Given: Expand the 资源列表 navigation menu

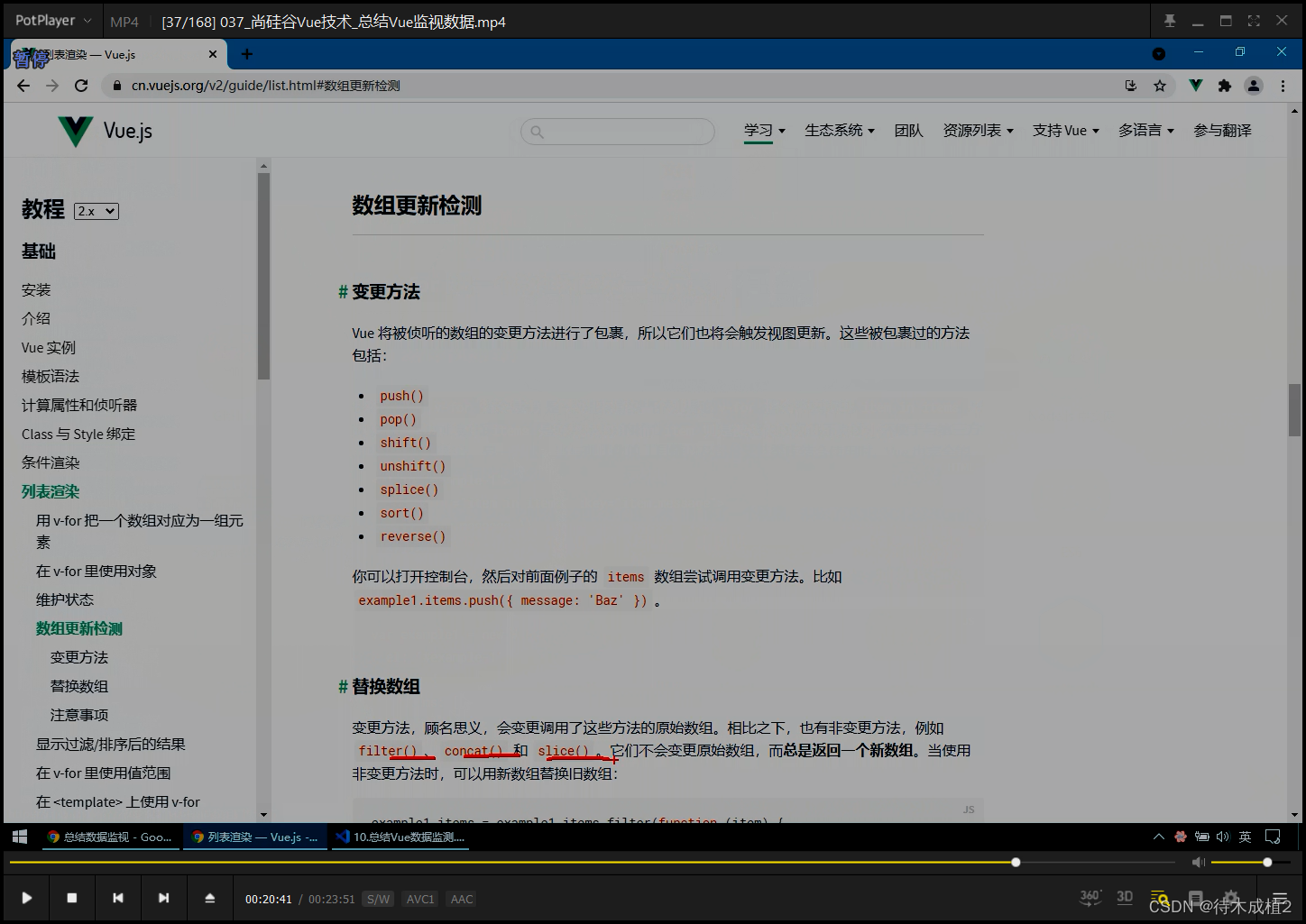Looking at the screenshot, I should coord(979,131).
